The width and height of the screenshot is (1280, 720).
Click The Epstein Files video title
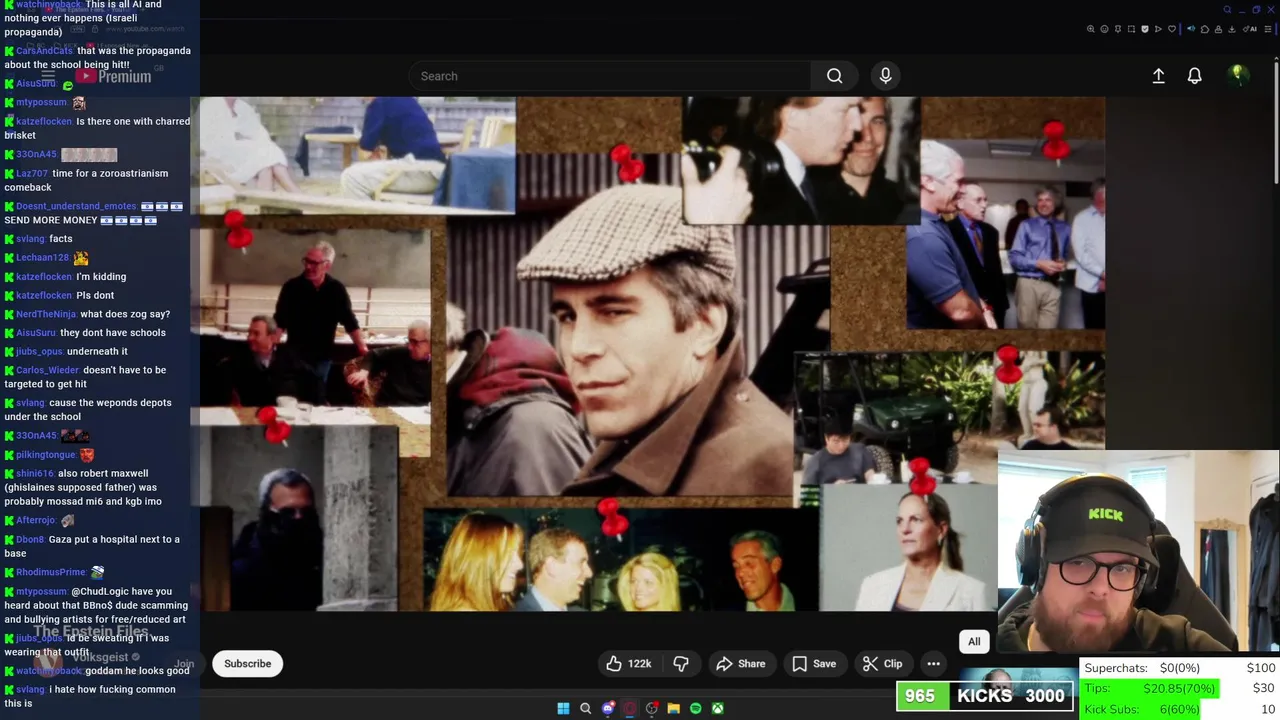coord(91,631)
